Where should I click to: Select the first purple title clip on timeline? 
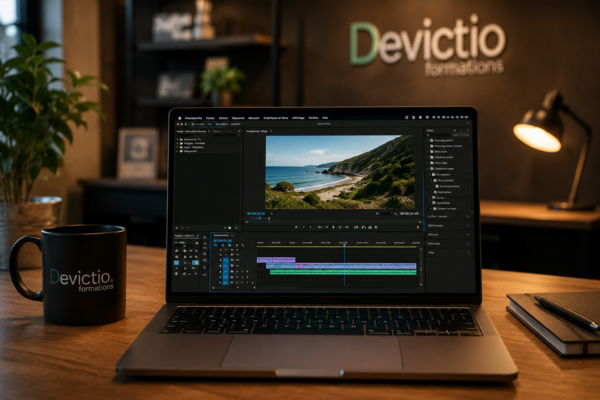264,260
